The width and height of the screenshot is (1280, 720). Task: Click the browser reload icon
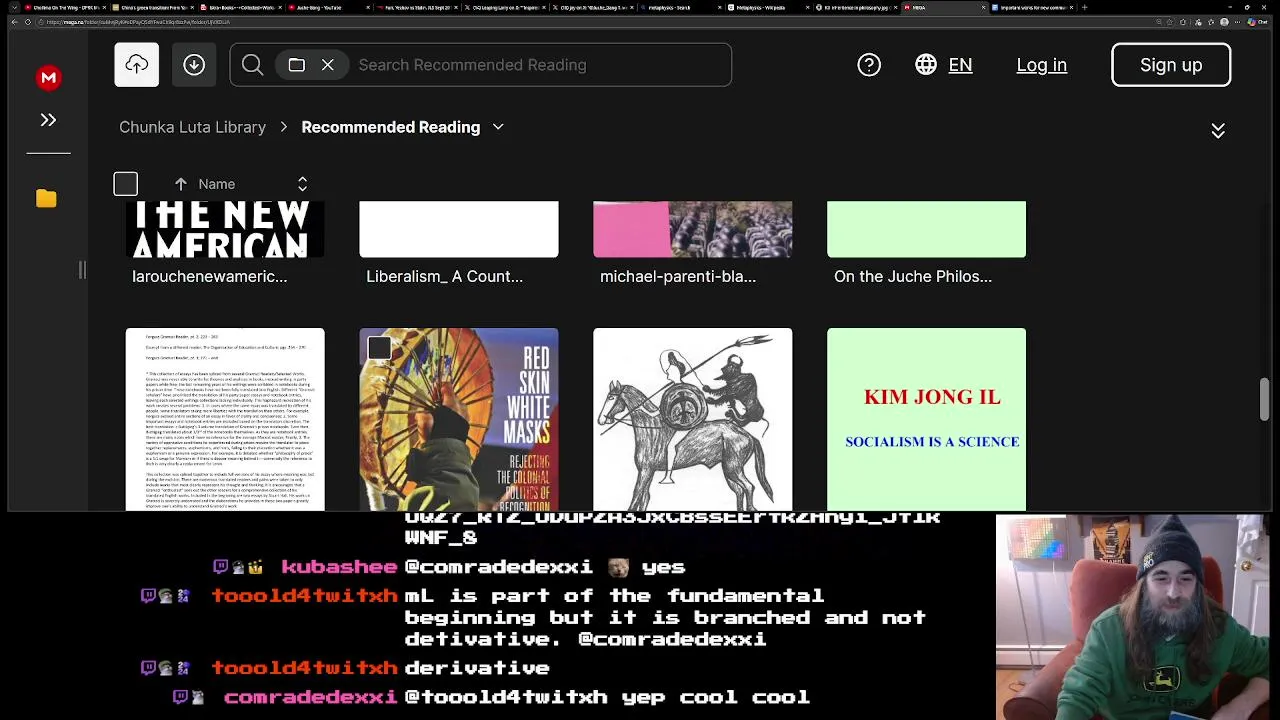point(28,22)
